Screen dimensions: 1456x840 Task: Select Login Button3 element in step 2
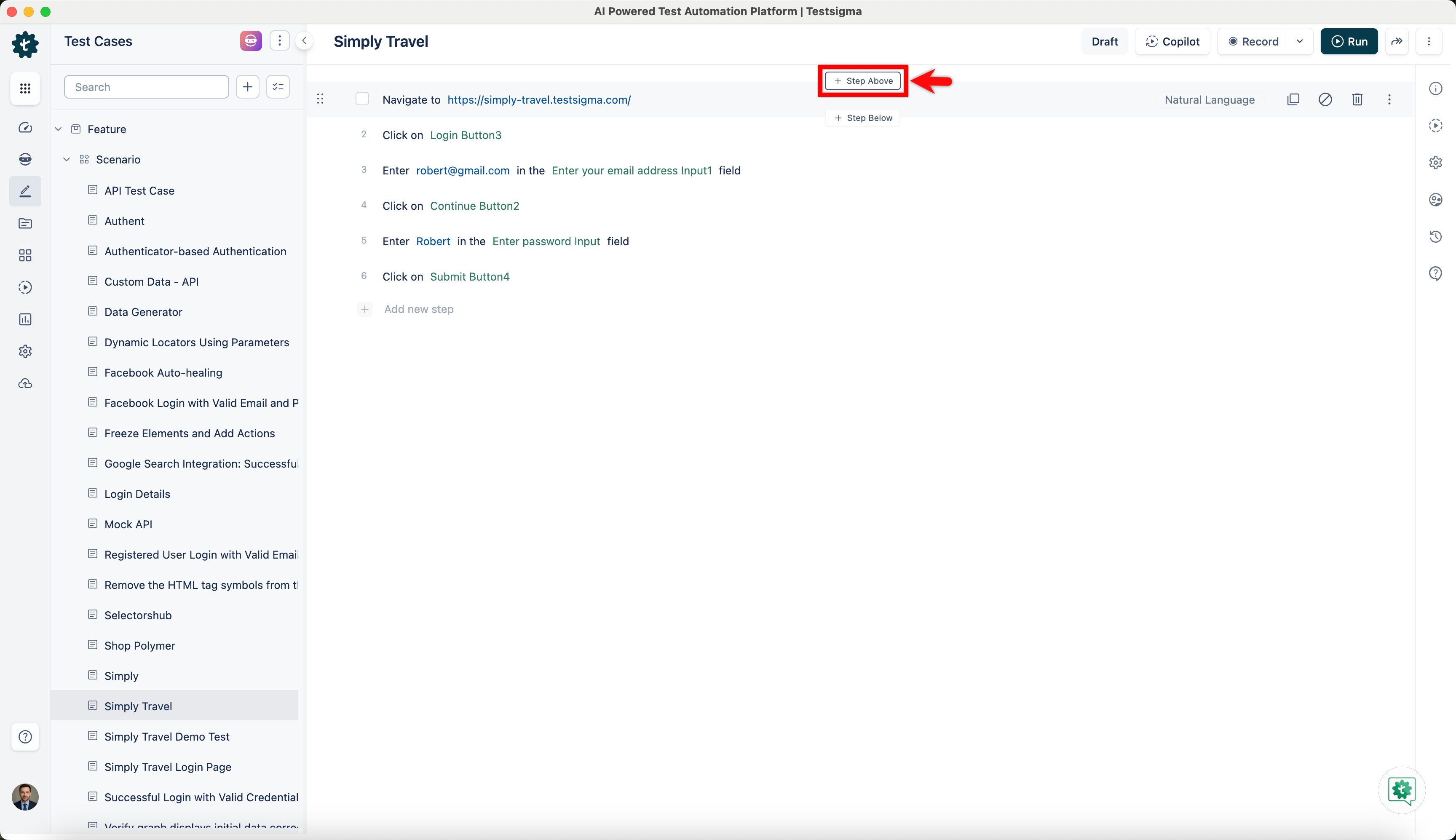click(466, 135)
